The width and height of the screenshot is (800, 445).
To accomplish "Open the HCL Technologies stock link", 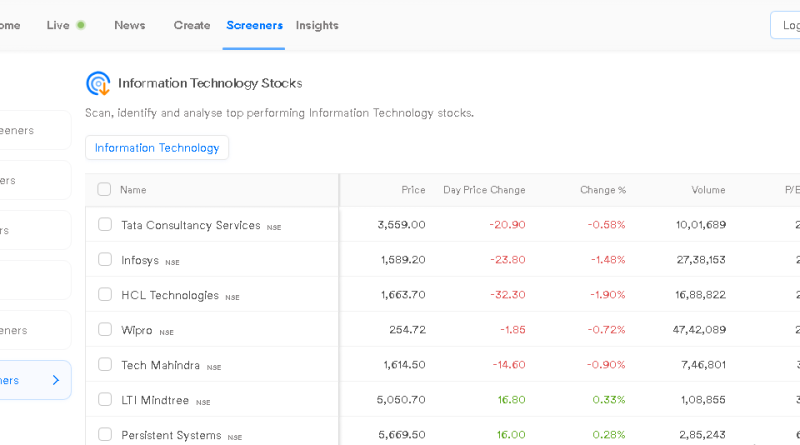I will [170, 295].
